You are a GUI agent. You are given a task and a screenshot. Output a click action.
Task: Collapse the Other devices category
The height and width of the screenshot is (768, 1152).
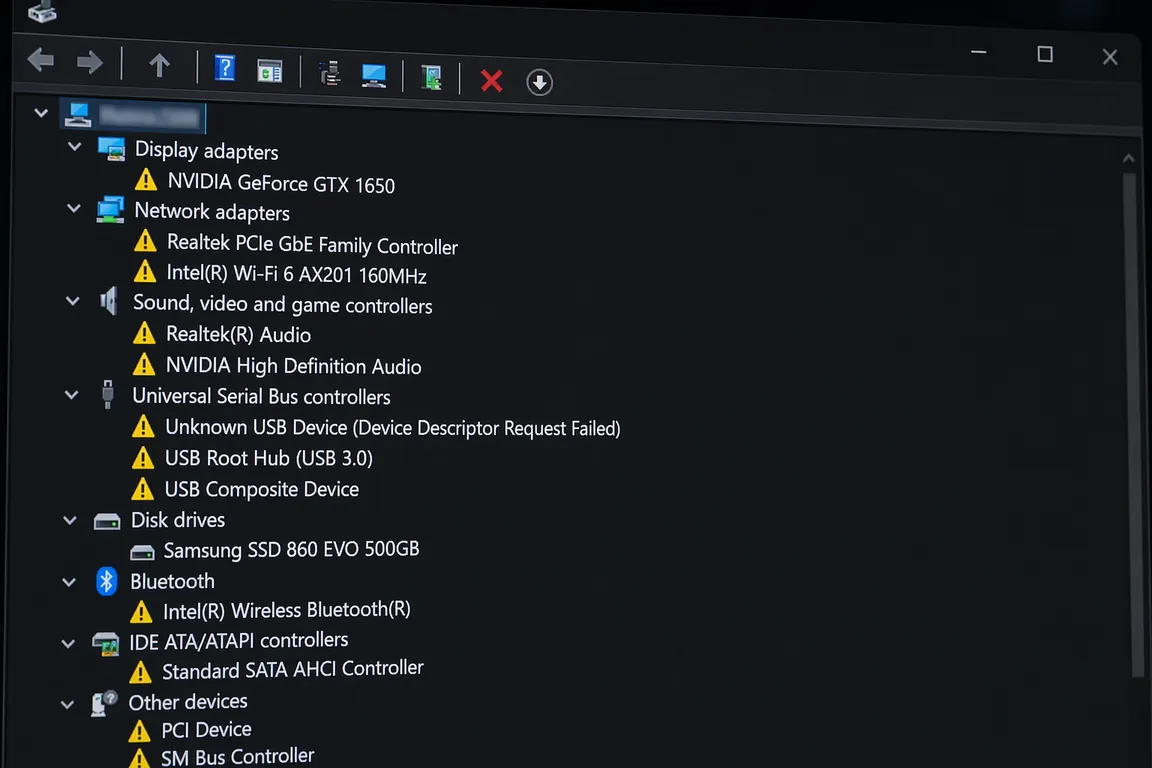click(67, 705)
